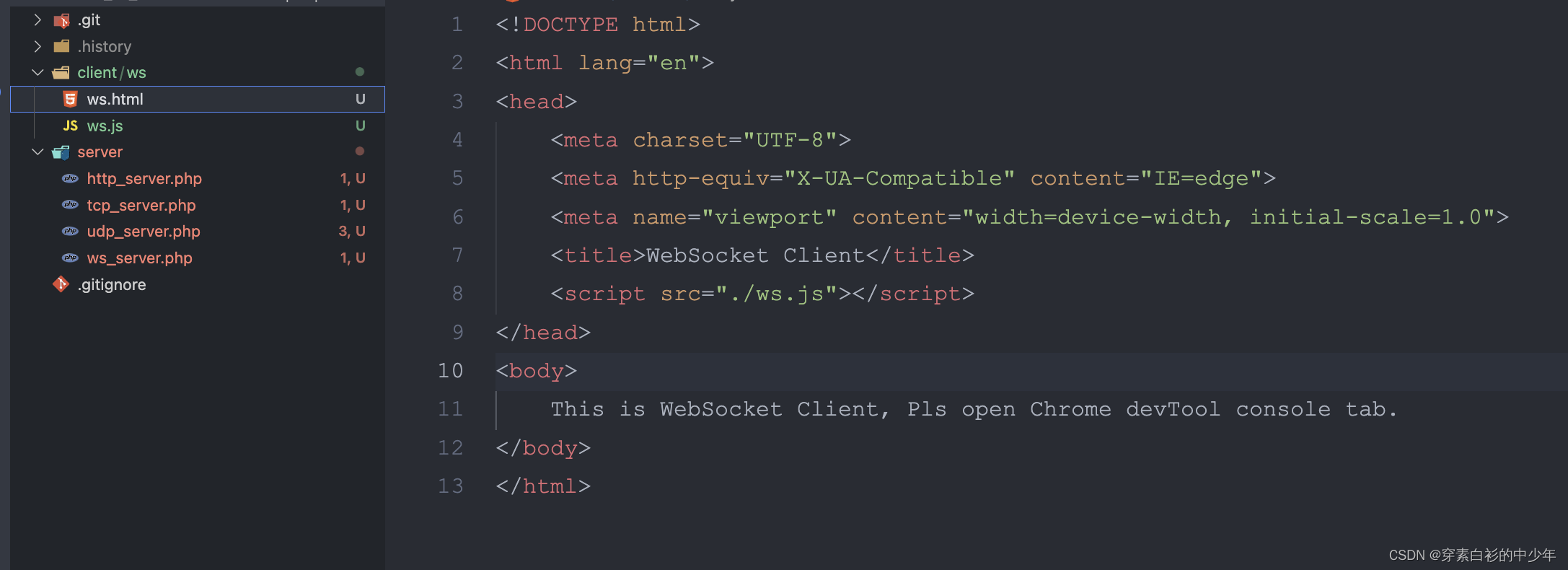Open the ws_server.php file

click(139, 258)
